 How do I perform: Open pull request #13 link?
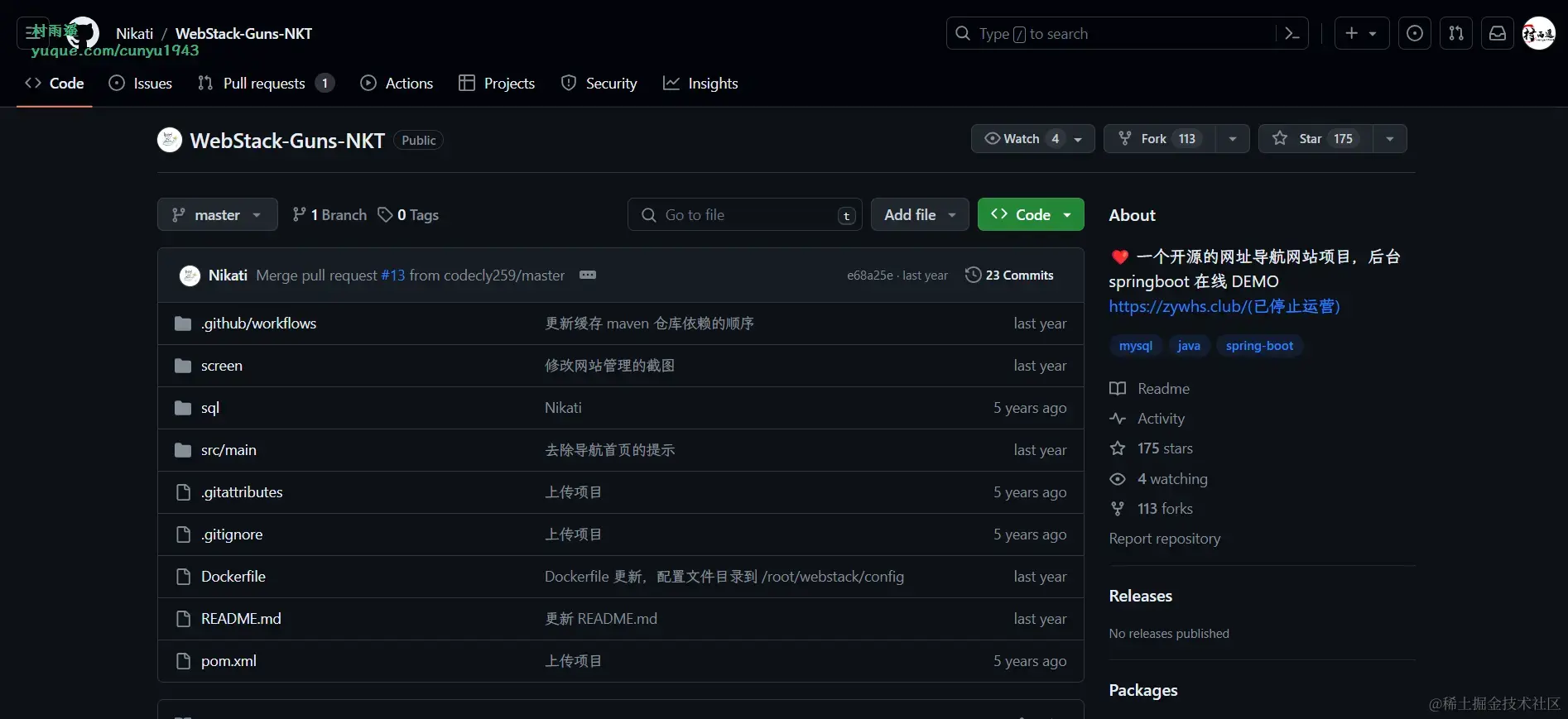[x=393, y=276]
